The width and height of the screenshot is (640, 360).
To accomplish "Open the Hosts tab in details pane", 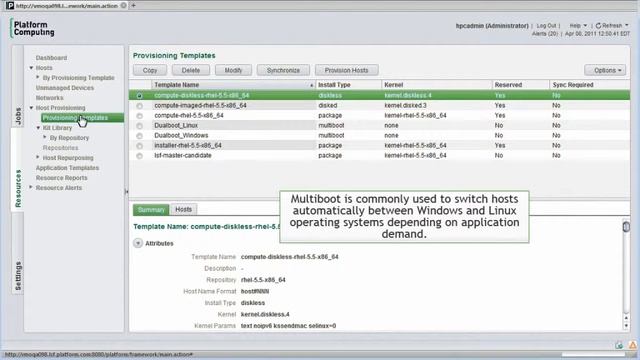I will 183,209.
